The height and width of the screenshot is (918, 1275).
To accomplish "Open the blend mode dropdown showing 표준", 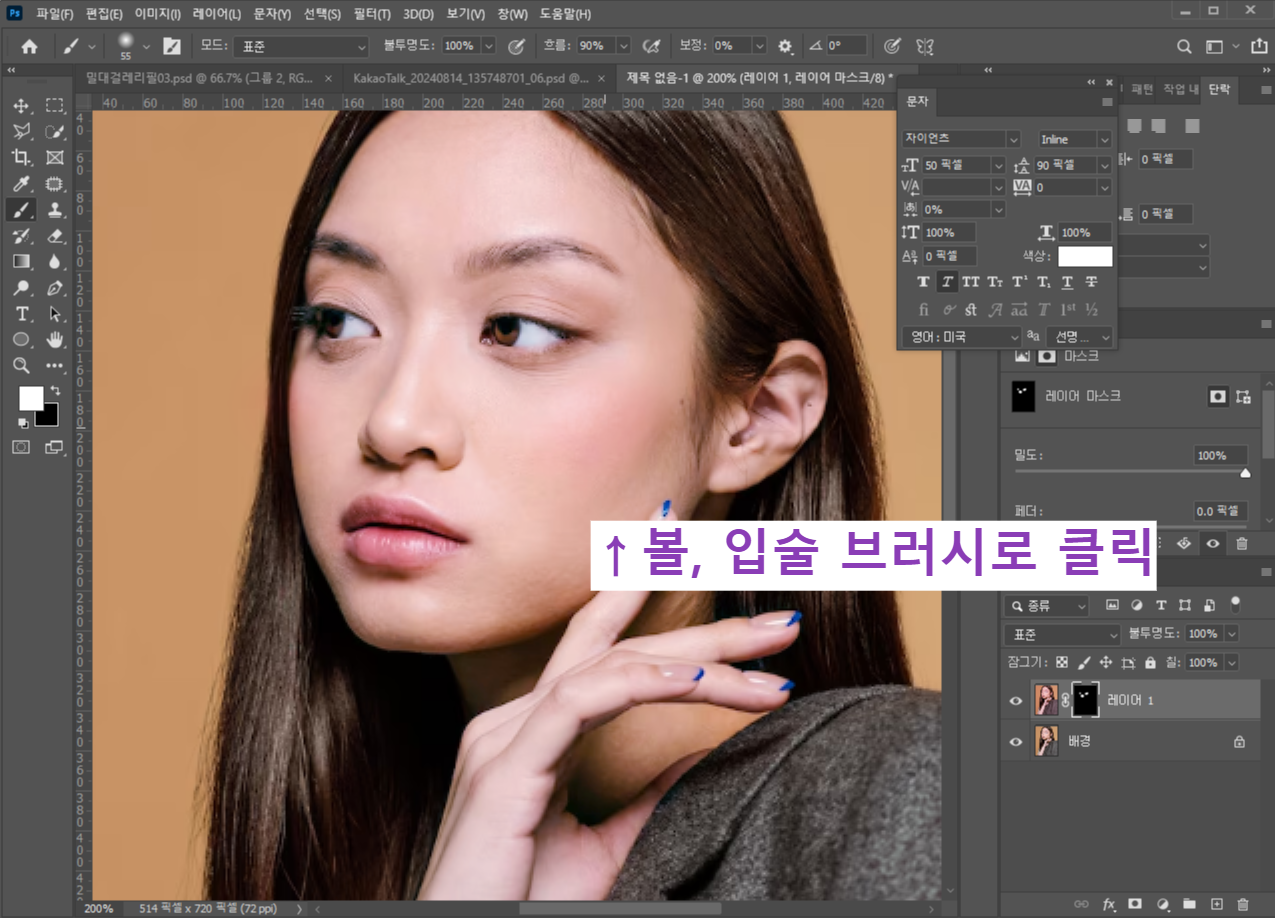I will click(x=1062, y=633).
